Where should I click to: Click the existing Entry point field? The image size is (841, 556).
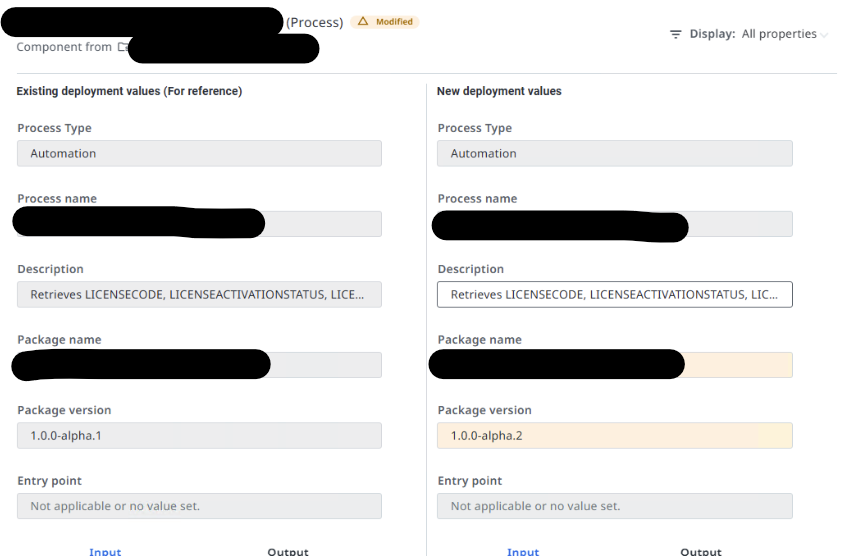(x=200, y=506)
